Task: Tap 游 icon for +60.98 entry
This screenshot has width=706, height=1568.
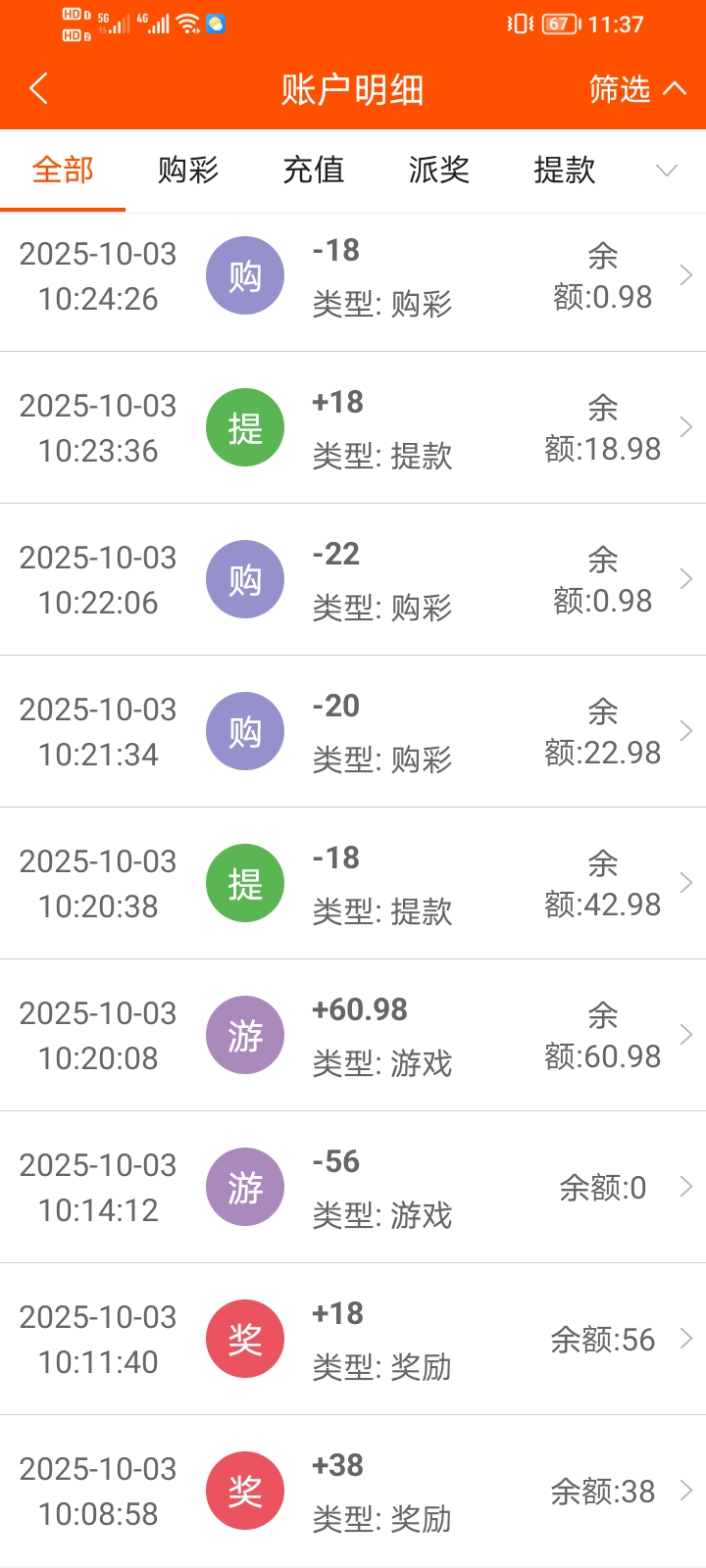Action: [x=245, y=1035]
